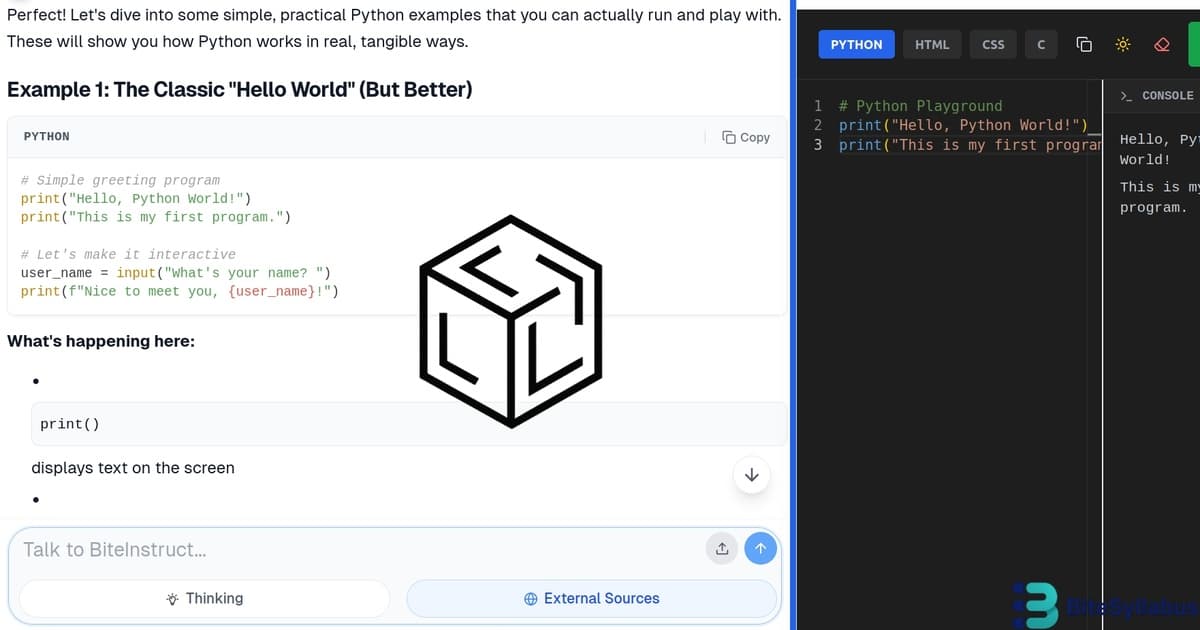Open the C language tab
This screenshot has width=1200, height=630.
click(1040, 44)
